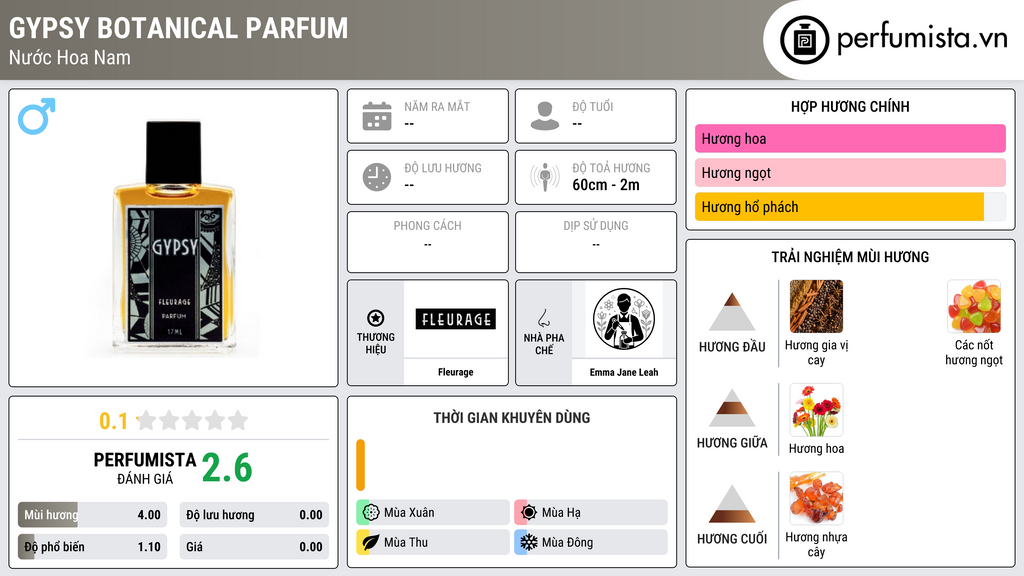Click the Độ phổ biến 1.10 rating bar
Screen dimensions: 1024x576
tap(93, 547)
